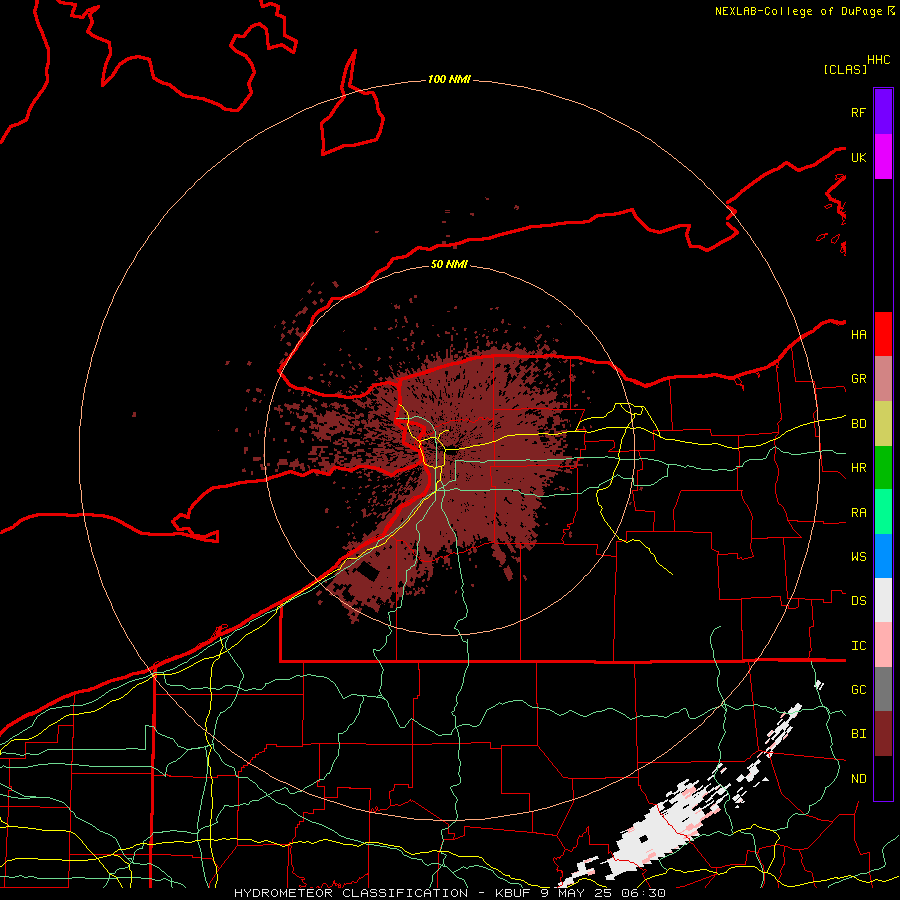The height and width of the screenshot is (900, 900).
Task: Click the HR legend label
Action: (858, 468)
